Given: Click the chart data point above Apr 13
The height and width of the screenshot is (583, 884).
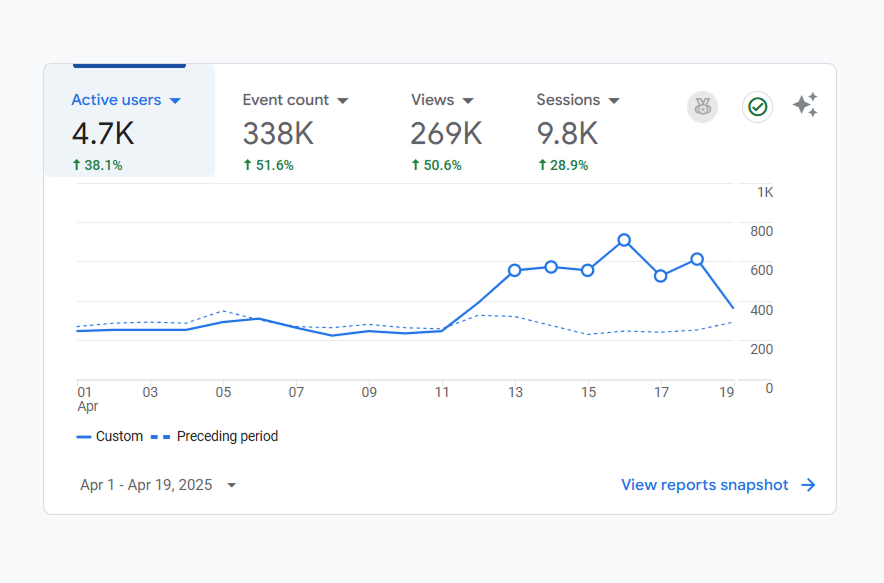Looking at the screenshot, I should [x=515, y=269].
